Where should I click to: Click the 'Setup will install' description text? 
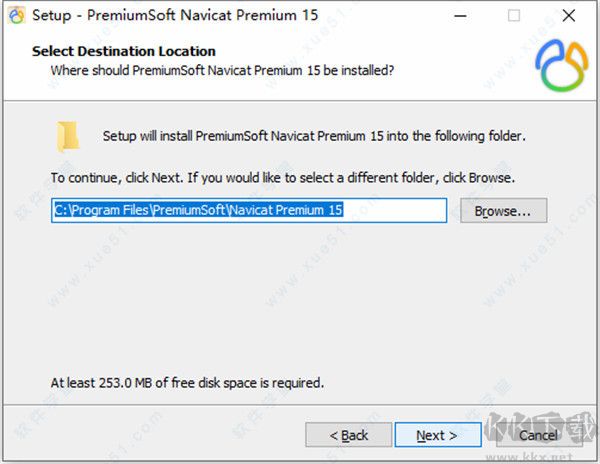[313, 136]
